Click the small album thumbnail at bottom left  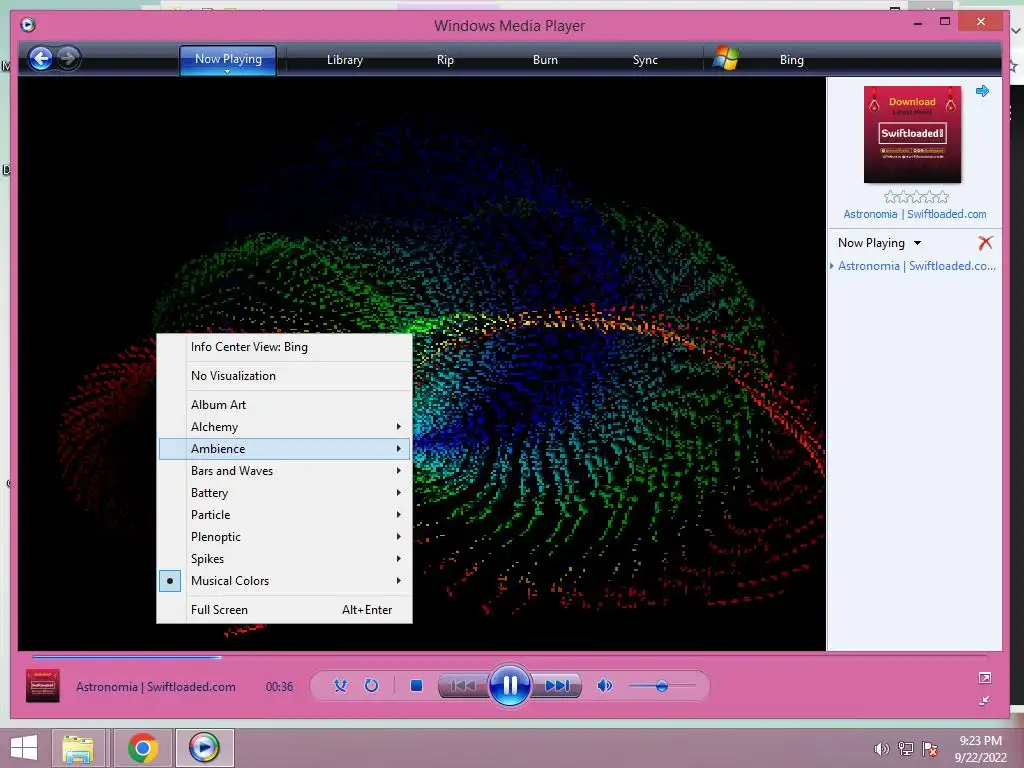[42, 686]
